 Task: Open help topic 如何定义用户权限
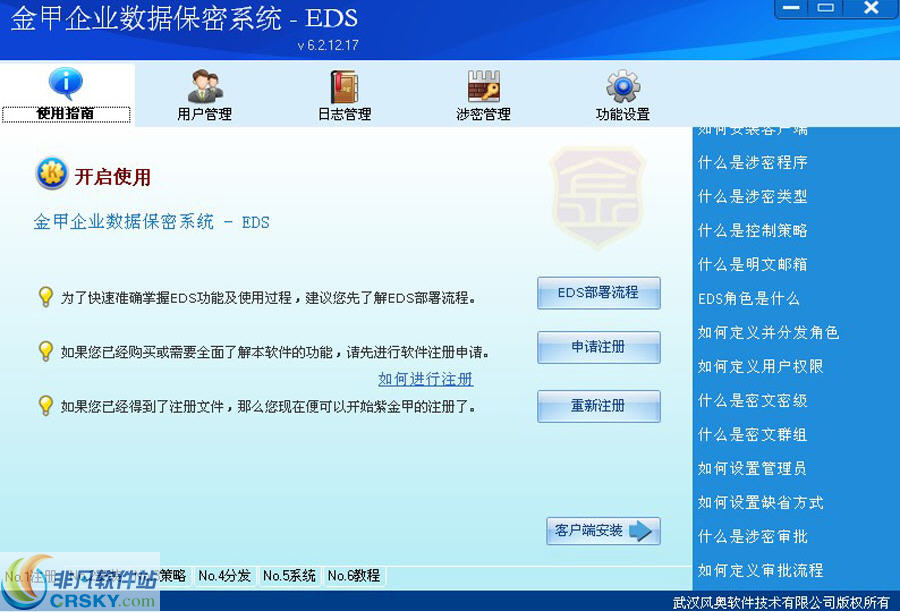[761, 366]
